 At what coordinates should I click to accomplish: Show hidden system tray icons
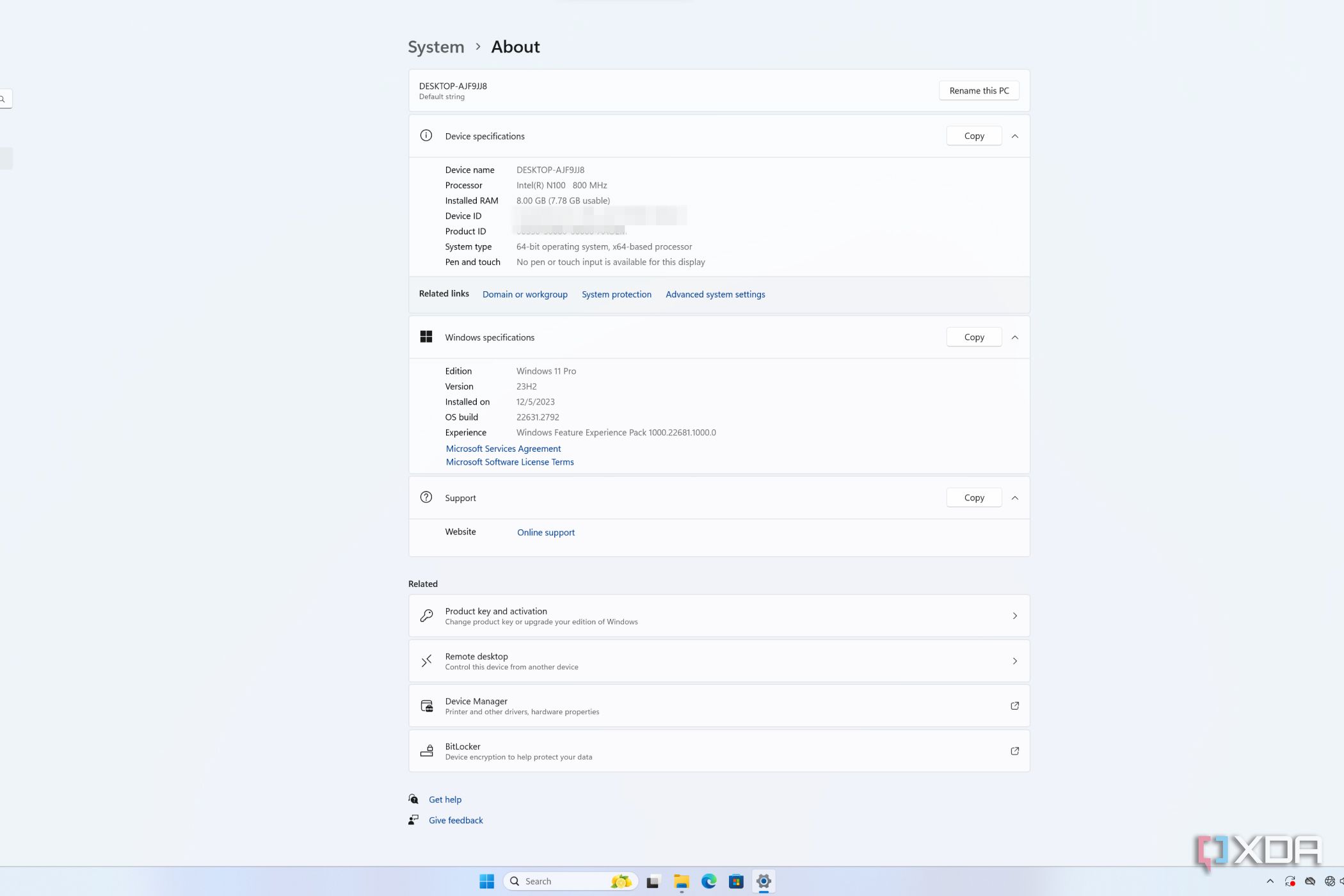[x=1270, y=881]
